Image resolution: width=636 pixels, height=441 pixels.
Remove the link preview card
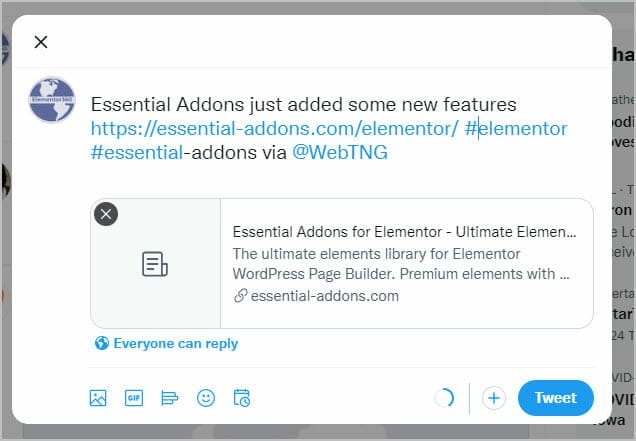pyautogui.click(x=106, y=214)
